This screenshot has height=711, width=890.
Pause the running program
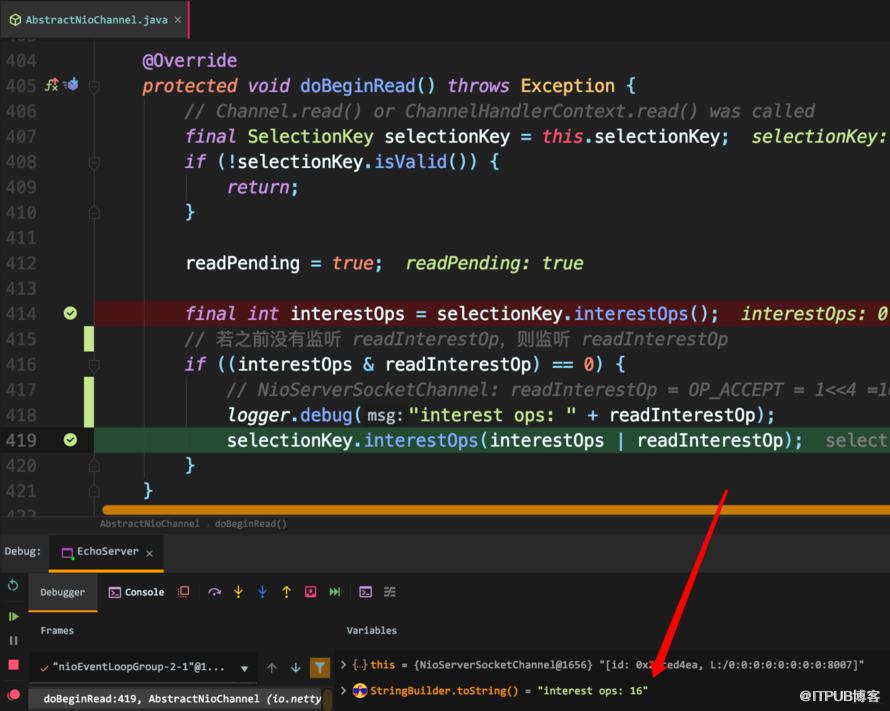[14, 641]
